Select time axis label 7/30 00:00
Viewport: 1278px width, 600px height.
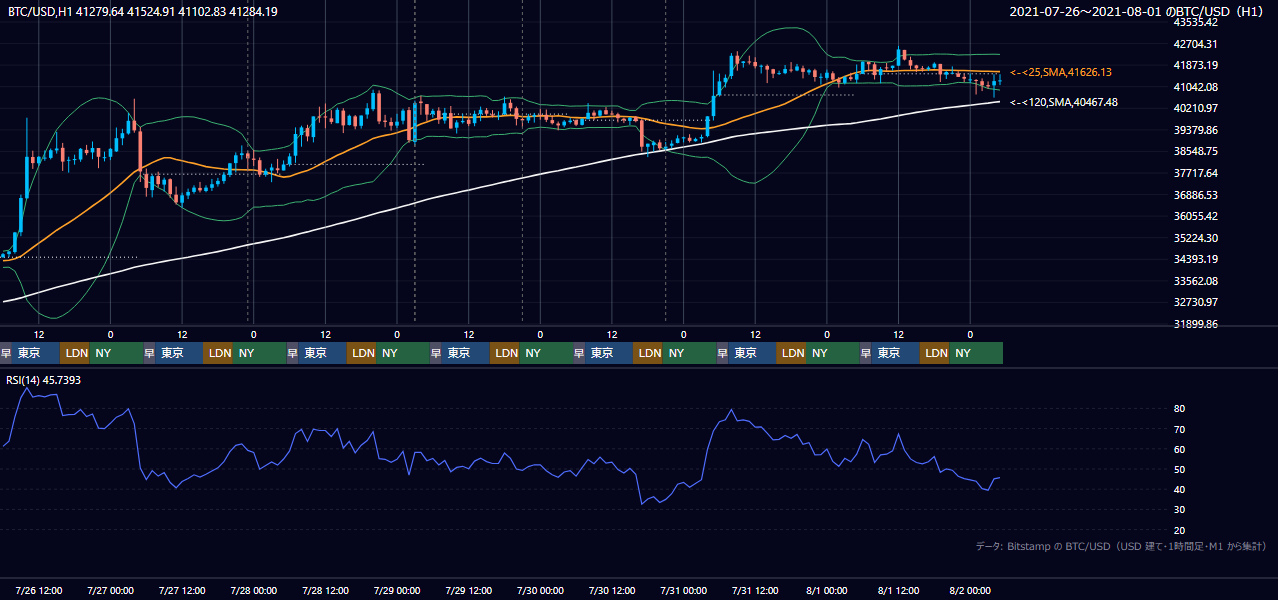coord(541,590)
